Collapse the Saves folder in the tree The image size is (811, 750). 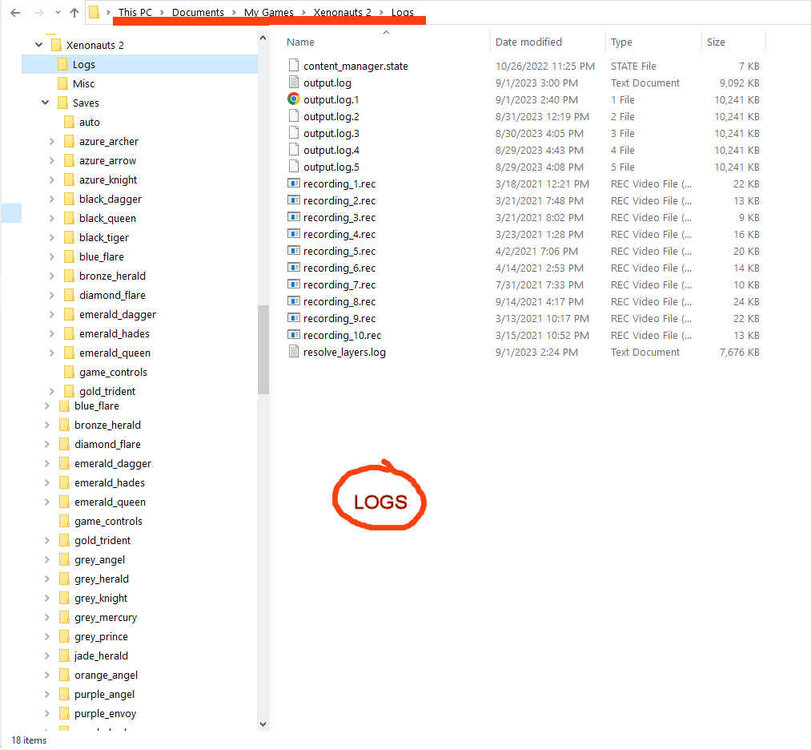(46, 102)
